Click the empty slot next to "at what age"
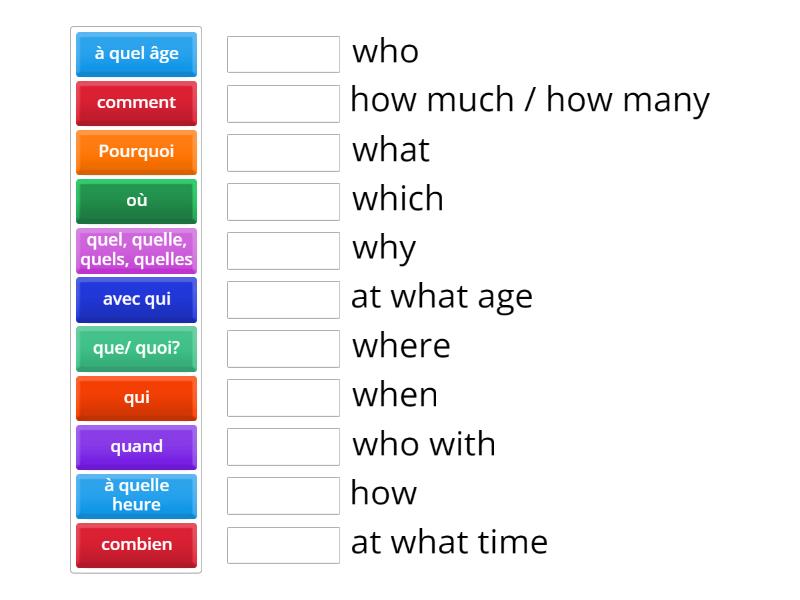The width and height of the screenshot is (800, 600). 283,299
